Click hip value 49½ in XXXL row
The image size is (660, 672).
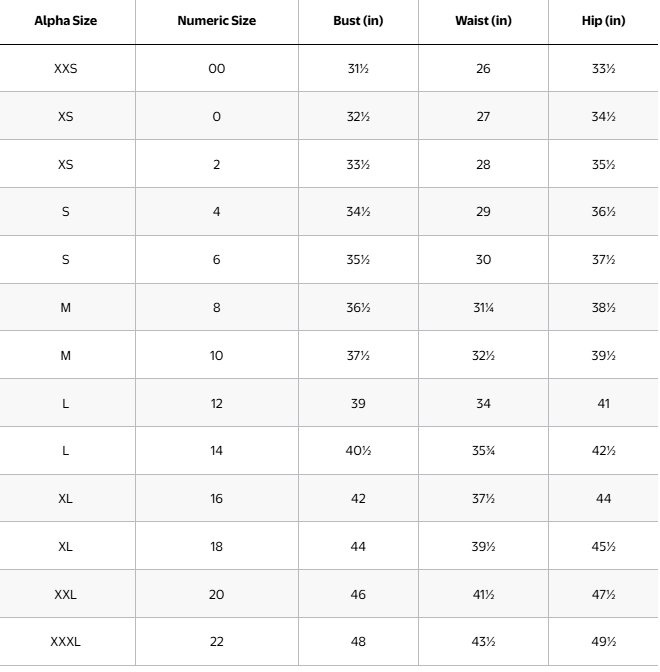(603, 642)
